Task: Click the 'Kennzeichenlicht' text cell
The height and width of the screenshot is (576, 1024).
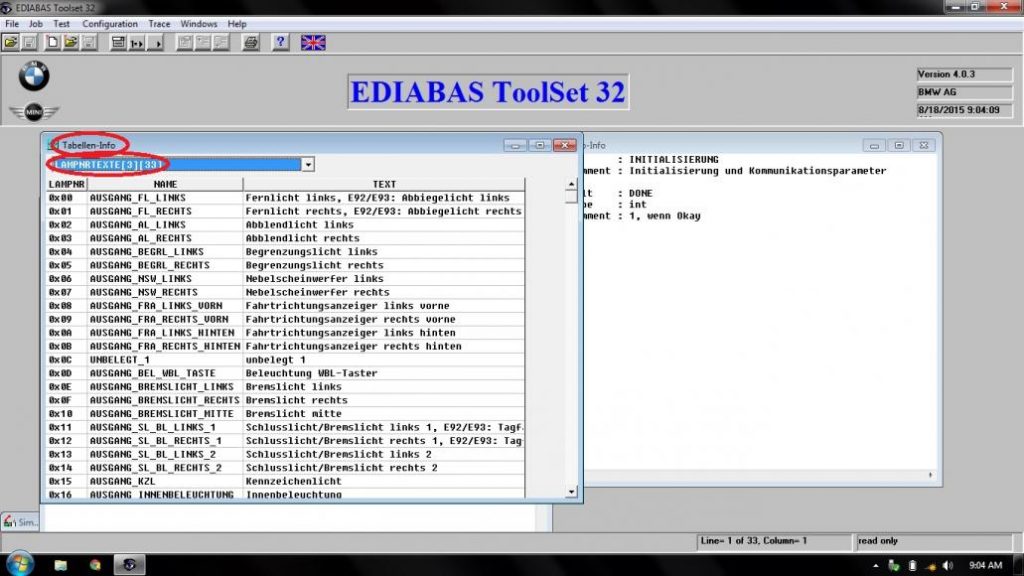Action: (384, 481)
